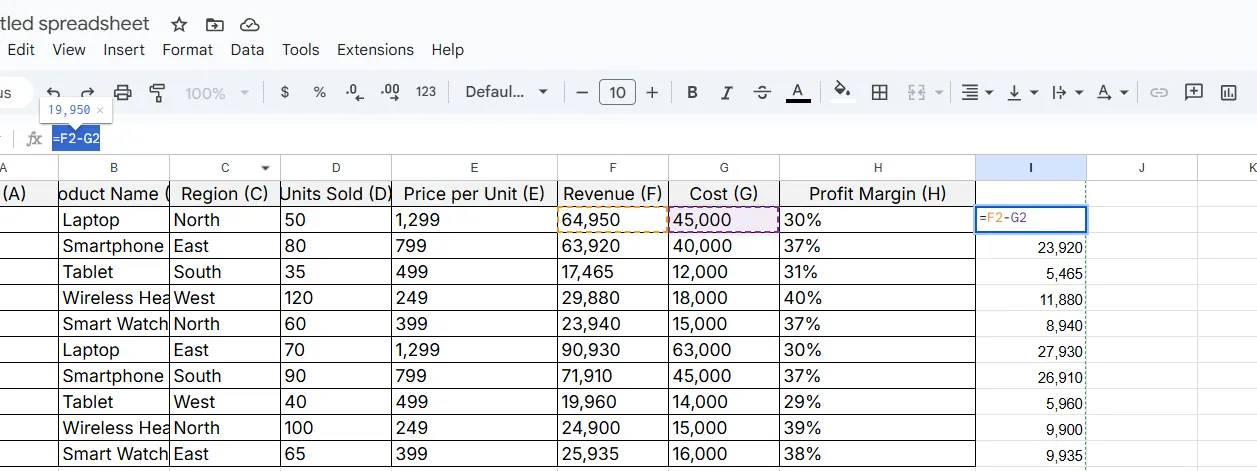Toggle strikethrough formatting
Viewport: 1257px width, 471px height.
(x=762, y=93)
